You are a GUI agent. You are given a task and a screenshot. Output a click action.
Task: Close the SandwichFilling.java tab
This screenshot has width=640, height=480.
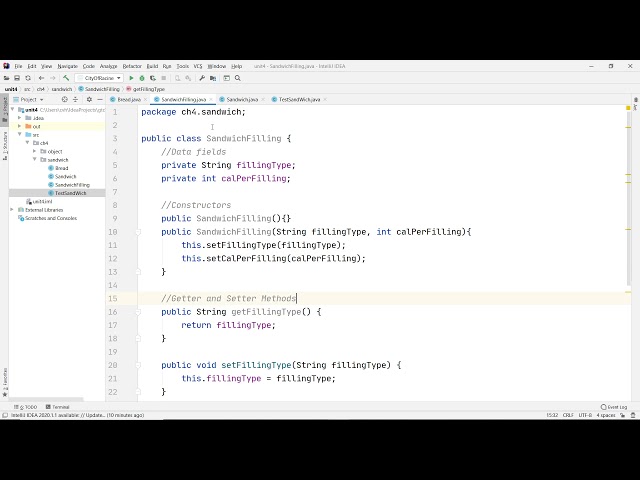coord(211,99)
